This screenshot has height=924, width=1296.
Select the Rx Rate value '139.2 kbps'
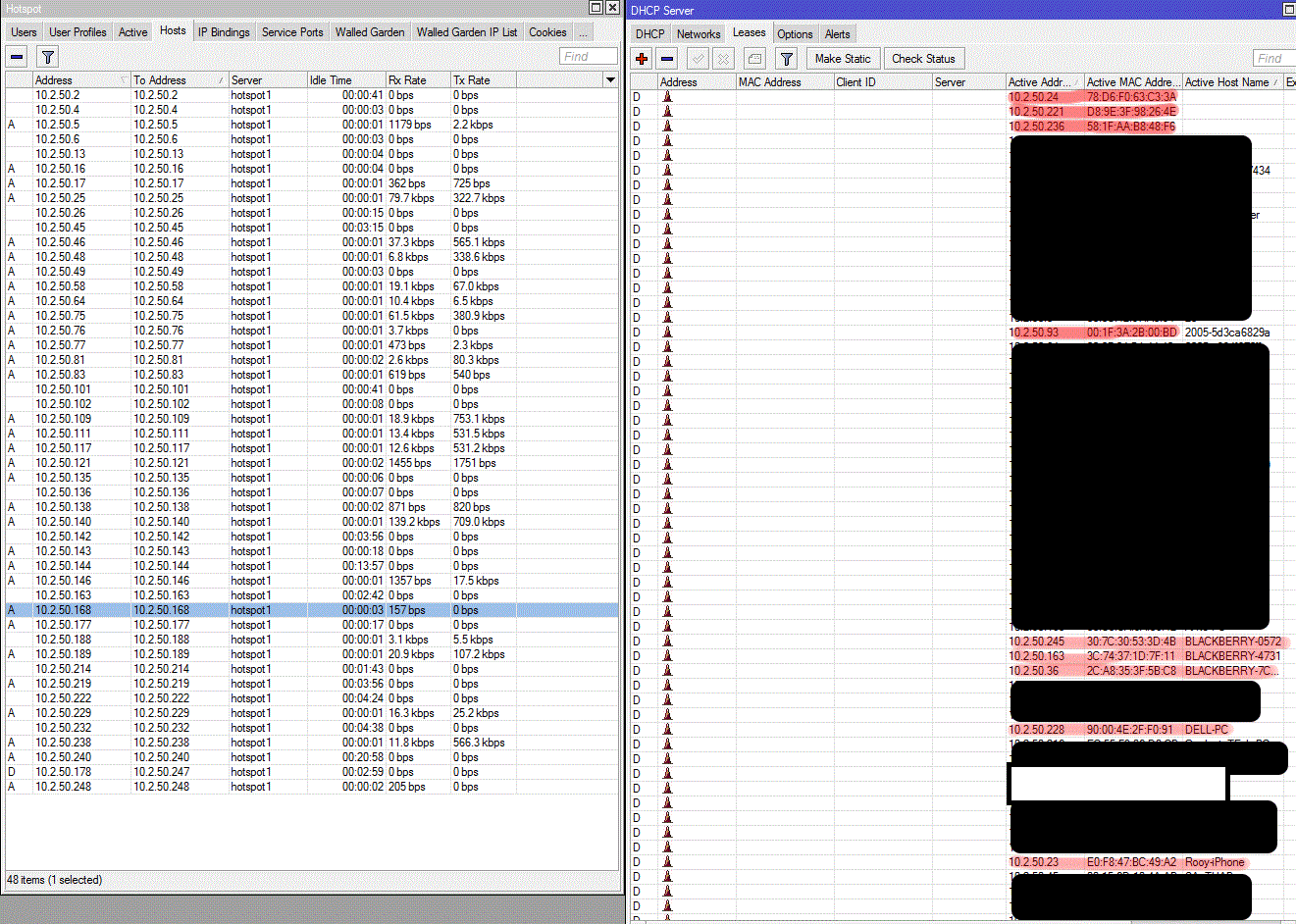pos(414,522)
